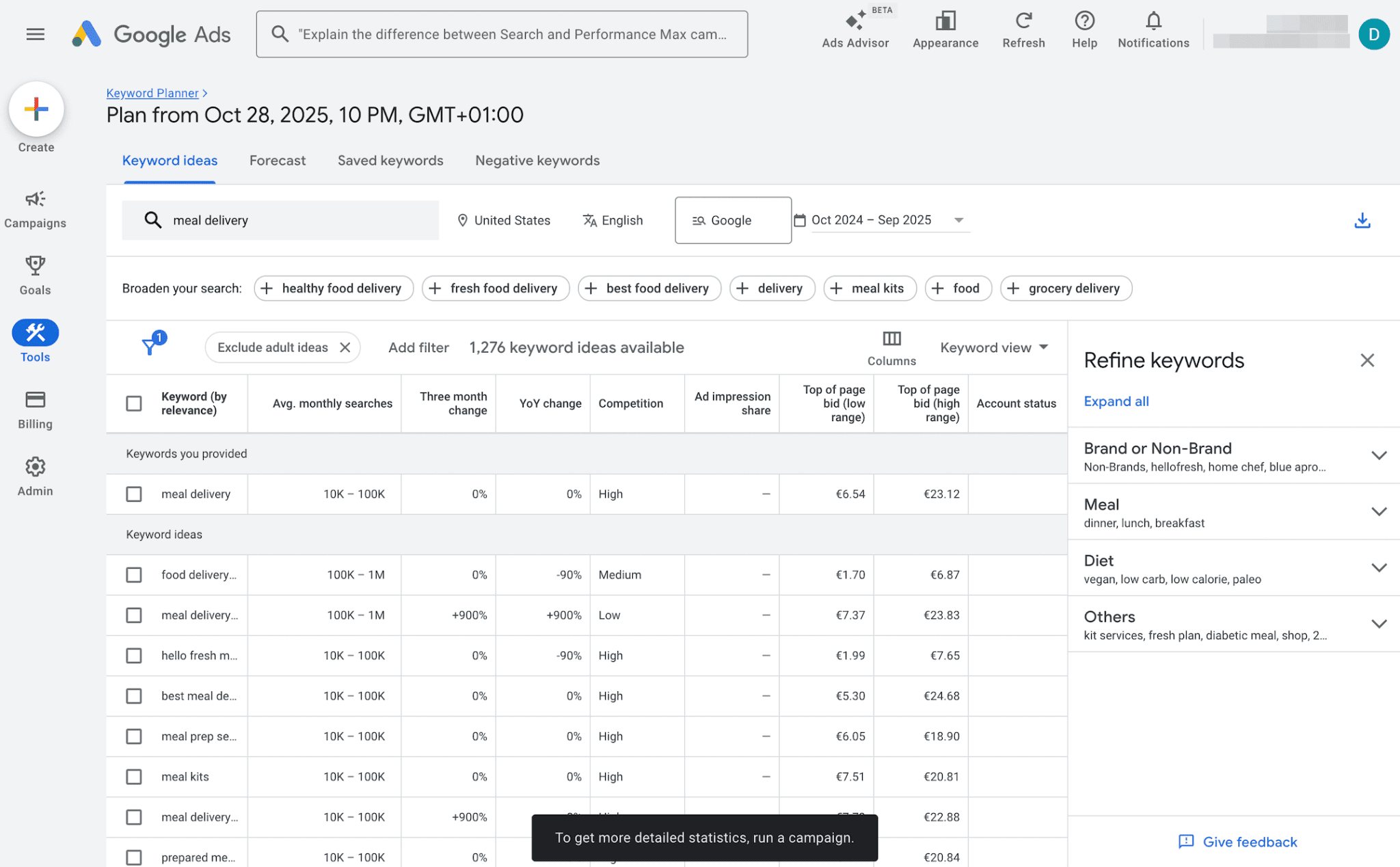The height and width of the screenshot is (867, 1400).
Task: Click the Appearance icon
Action: click(945, 22)
